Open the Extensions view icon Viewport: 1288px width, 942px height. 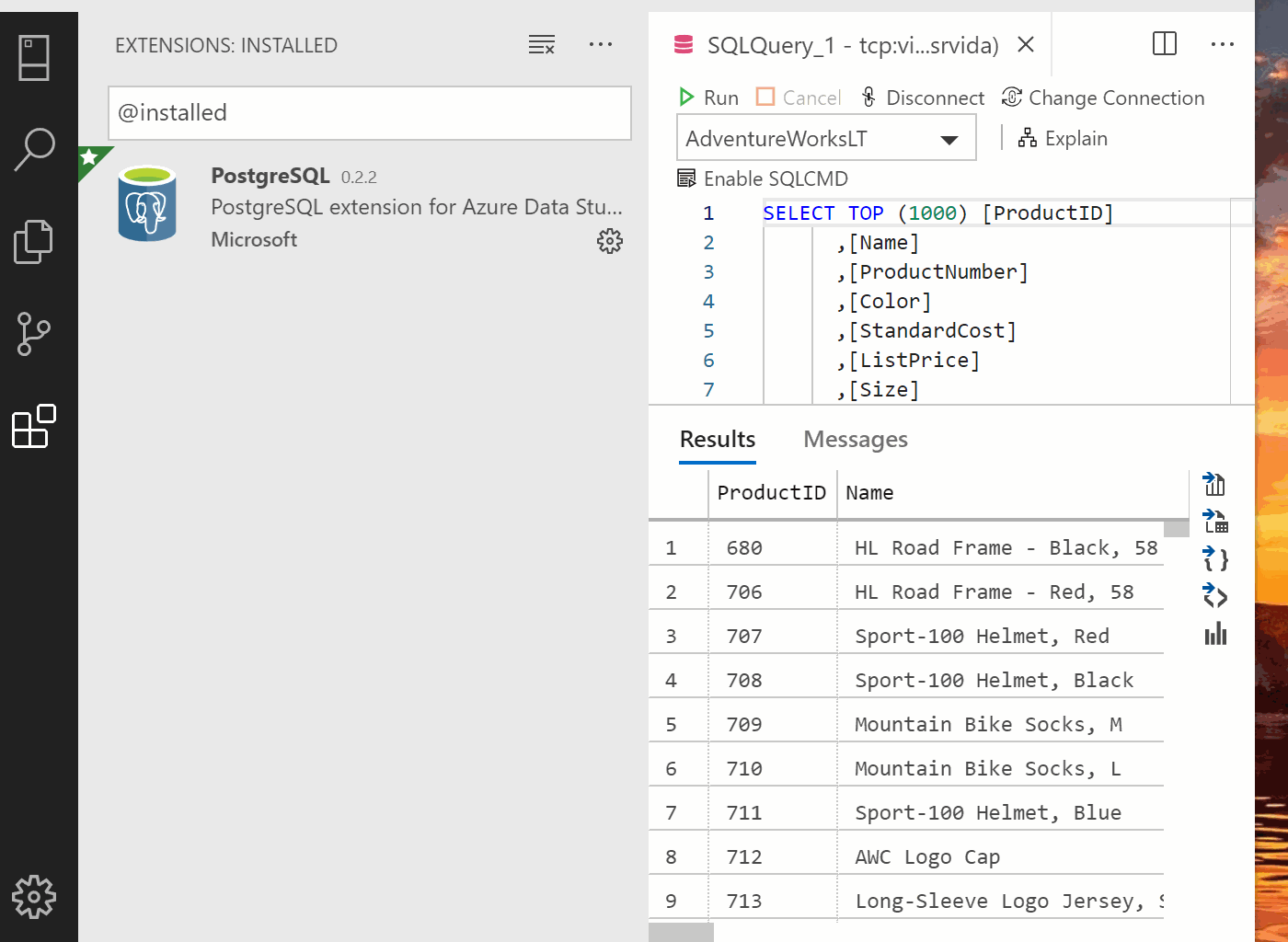(x=34, y=426)
